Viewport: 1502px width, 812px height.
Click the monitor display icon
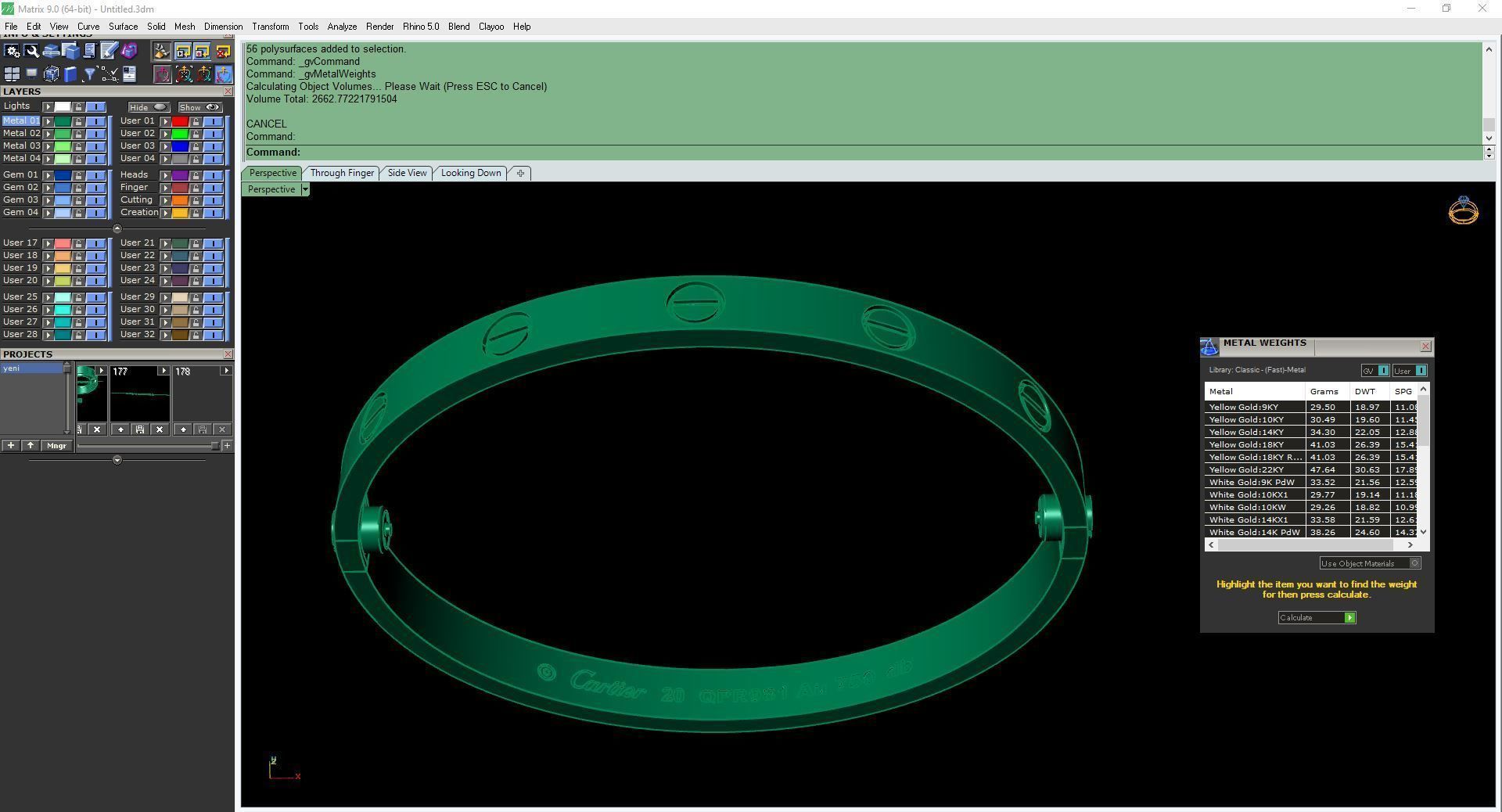[x=32, y=74]
